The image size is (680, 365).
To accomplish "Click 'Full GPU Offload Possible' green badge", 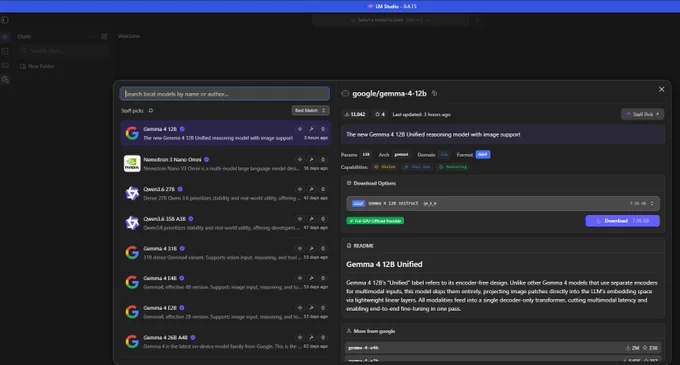I will [375, 221].
